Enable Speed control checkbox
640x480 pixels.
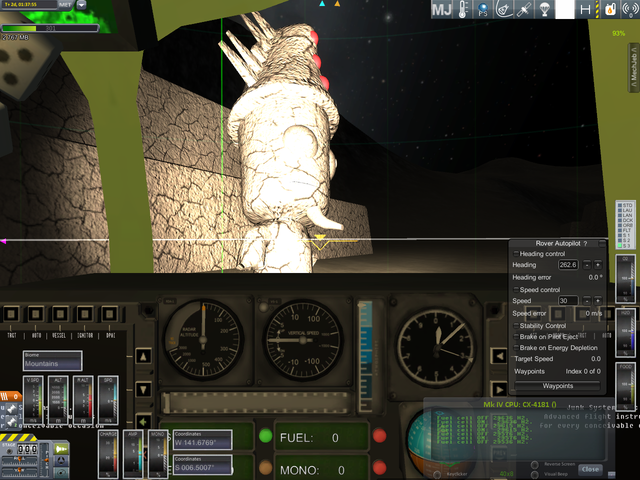tap(516, 289)
